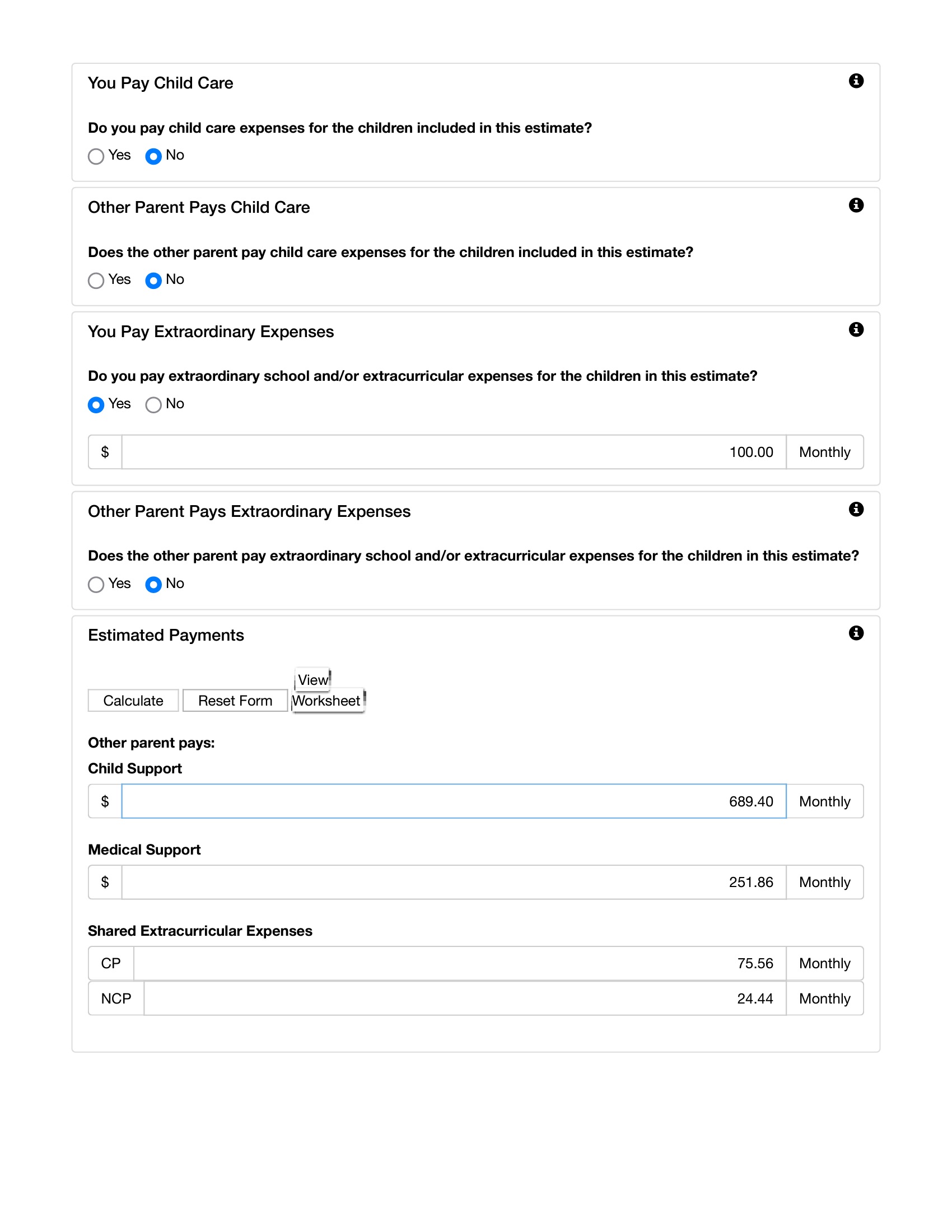Show info for You Pay Extraordinary Expenses
This screenshot has width=952, height=1232.
tap(856, 329)
